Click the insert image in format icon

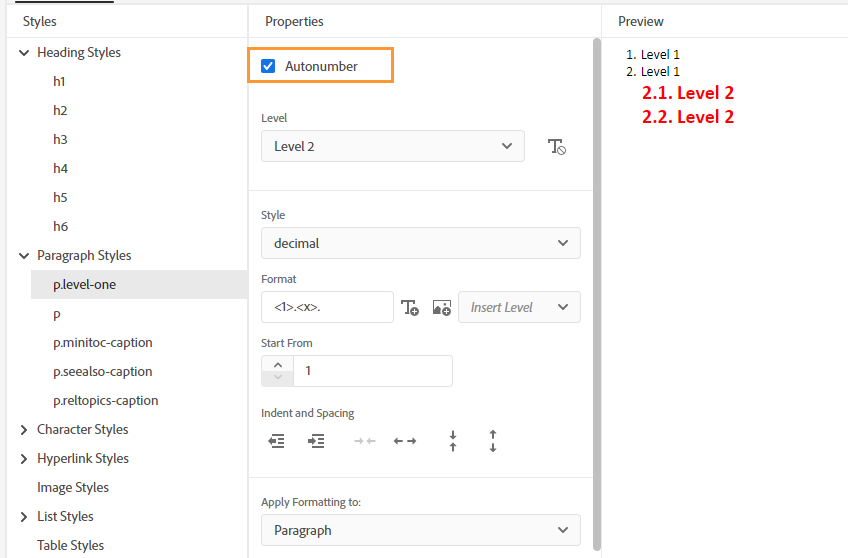[x=441, y=308]
